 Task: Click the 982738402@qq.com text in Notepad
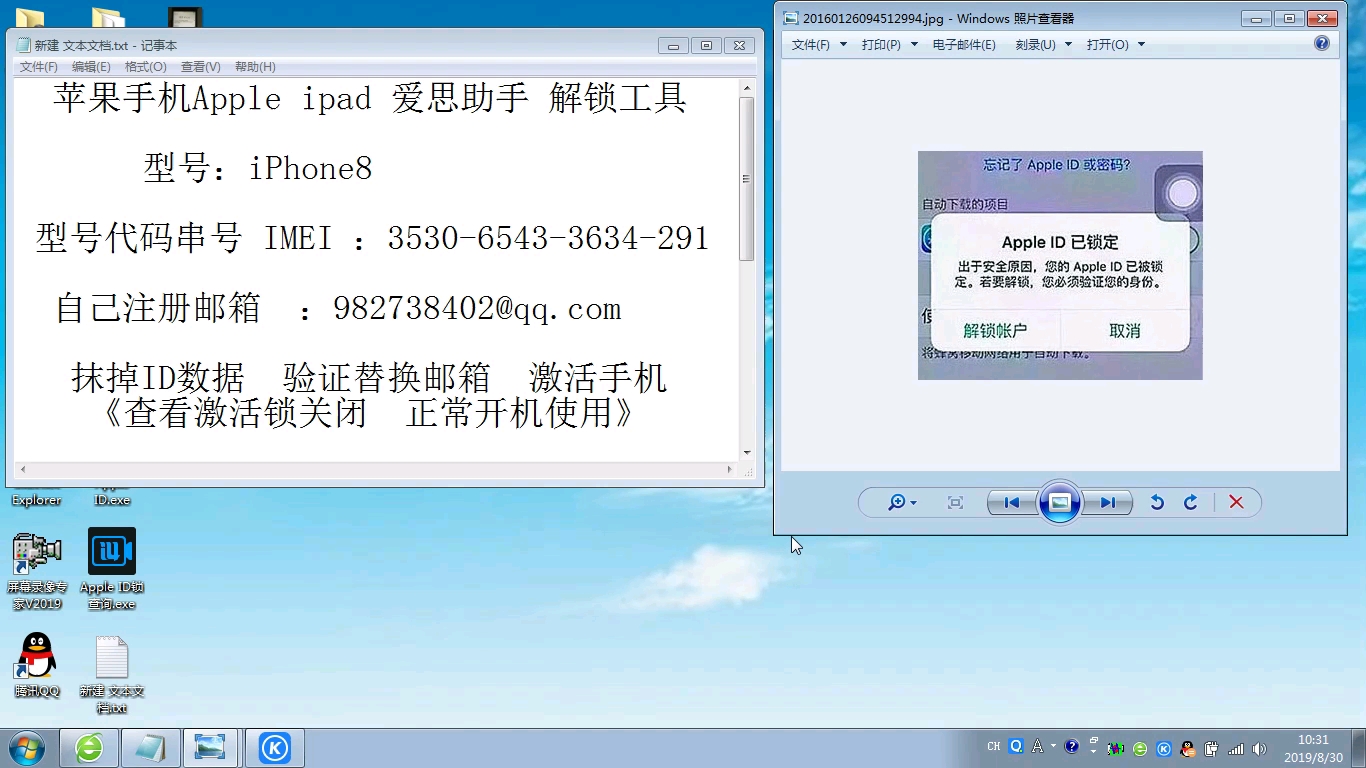pos(477,309)
